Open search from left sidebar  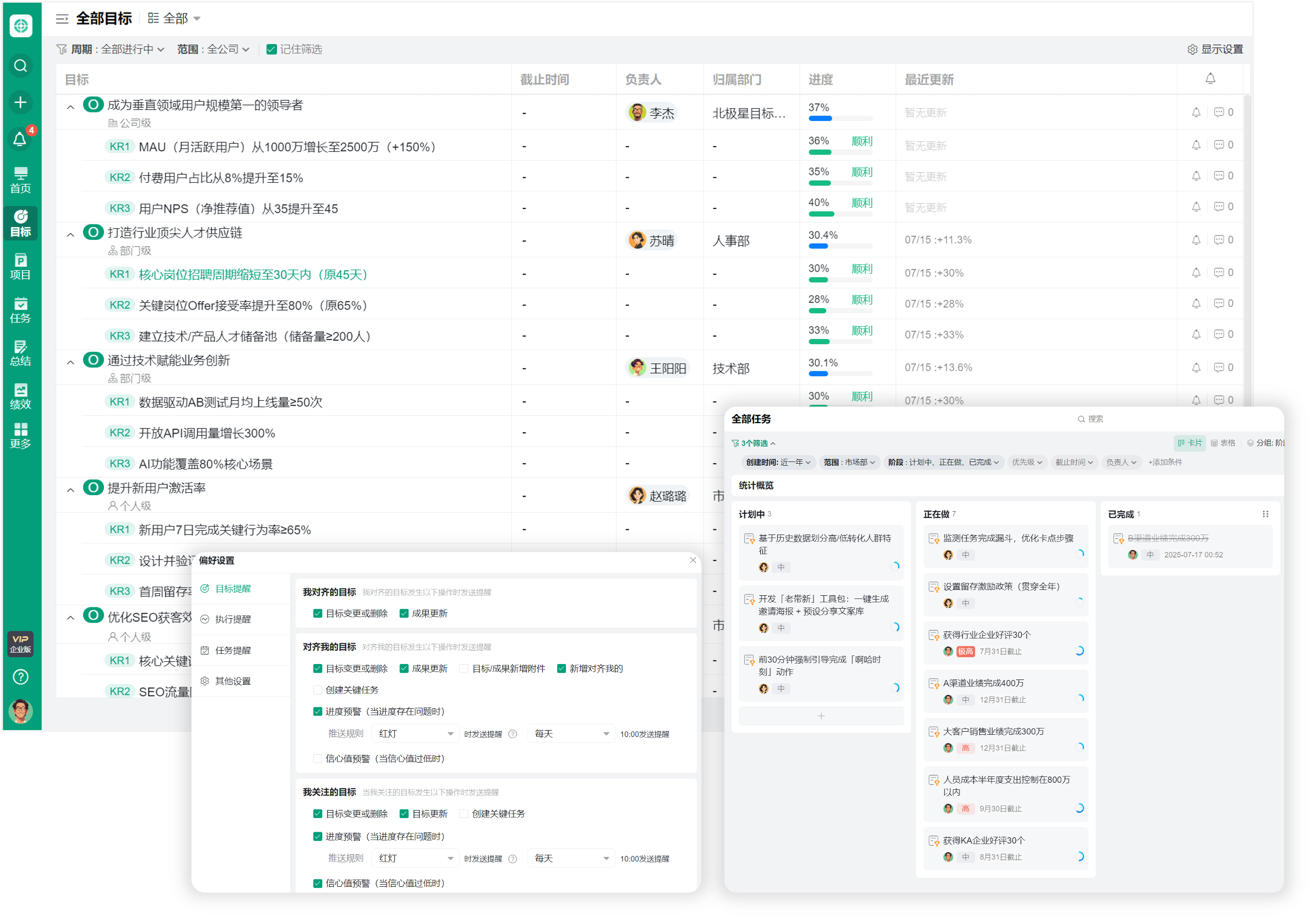21,66
